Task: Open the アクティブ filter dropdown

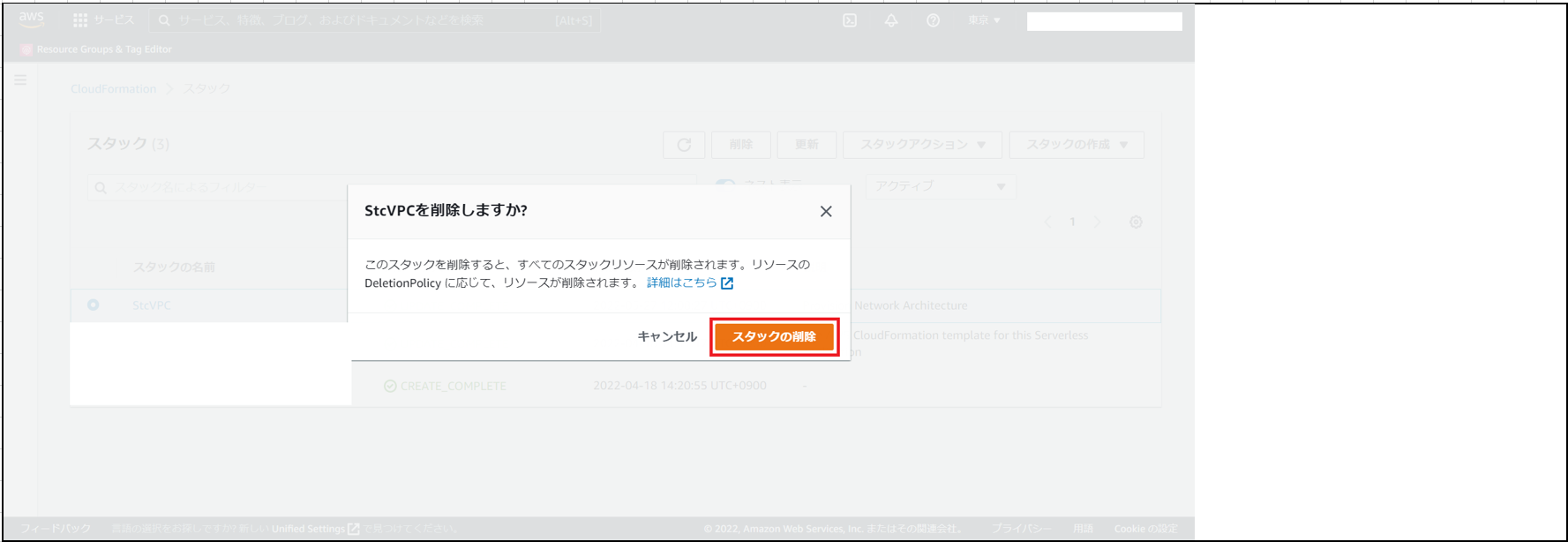Action: pyautogui.click(x=941, y=186)
